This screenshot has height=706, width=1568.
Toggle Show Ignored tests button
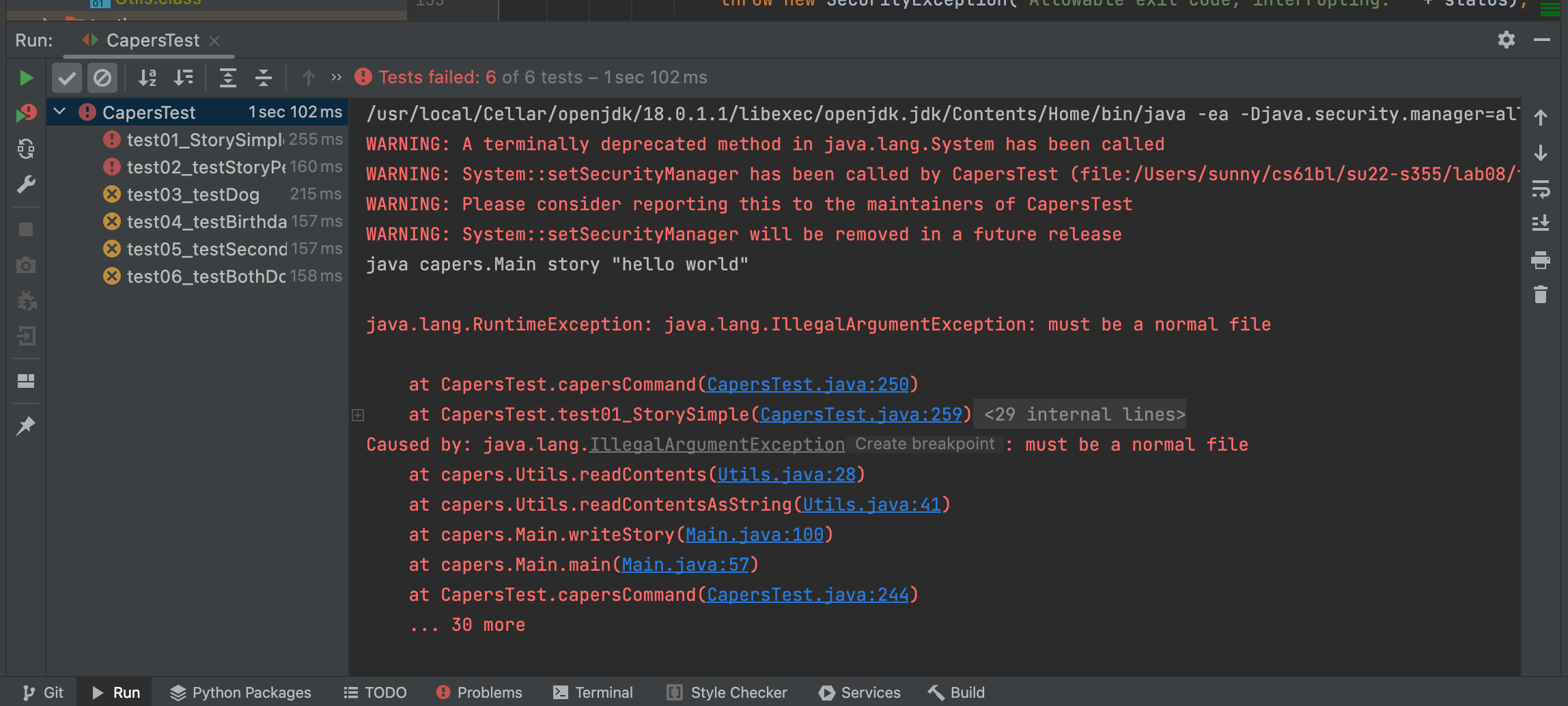pyautogui.click(x=102, y=78)
